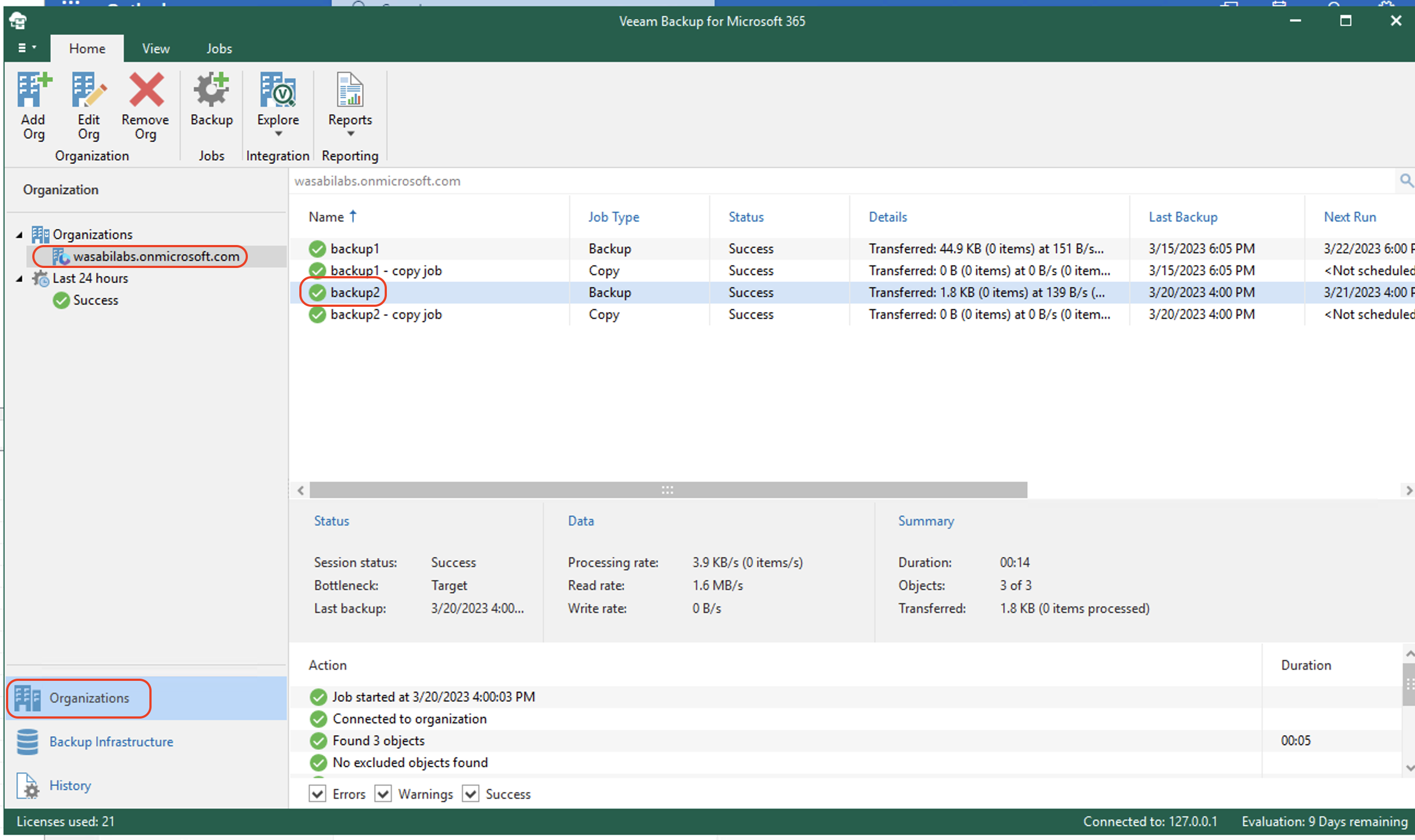Open the main hamburger menu dropdown

27,48
